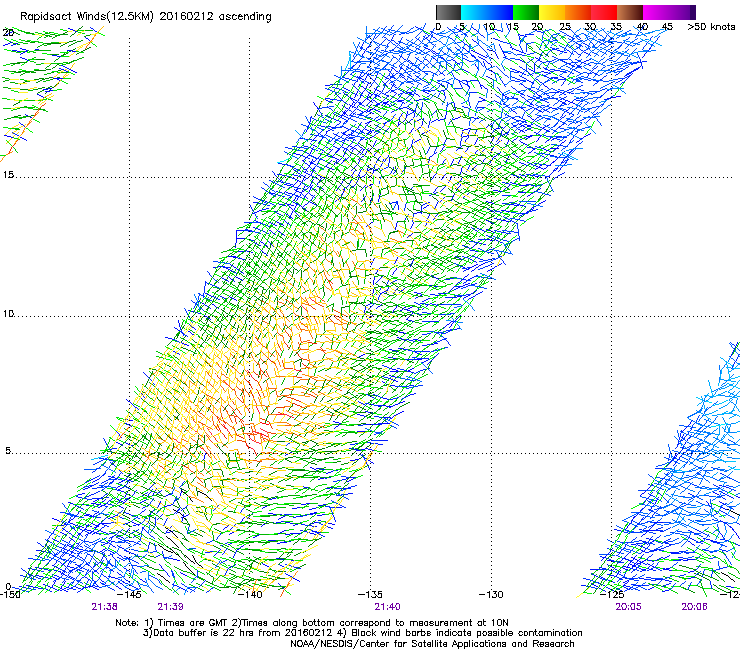The width and height of the screenshot is (740, 650).
Task: Click the '40' legend label
Action: [642, 27]
